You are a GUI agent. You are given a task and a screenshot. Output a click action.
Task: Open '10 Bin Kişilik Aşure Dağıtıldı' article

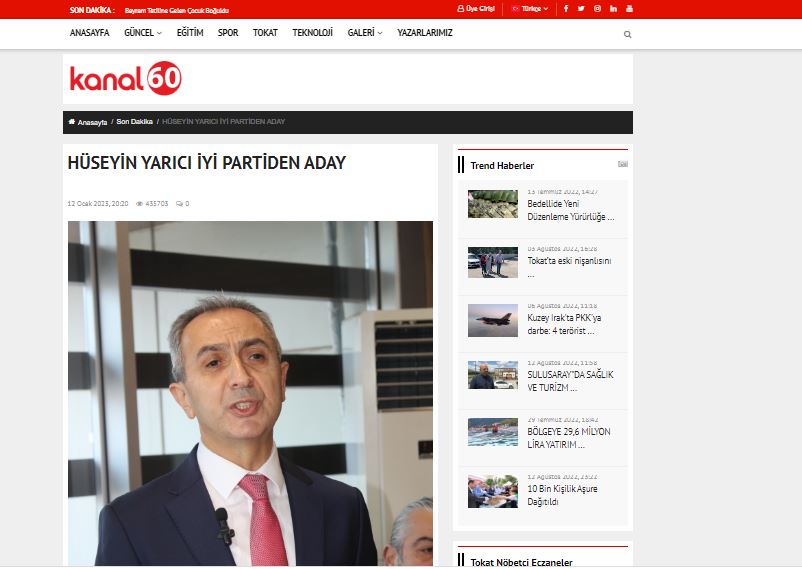point(562,495)
